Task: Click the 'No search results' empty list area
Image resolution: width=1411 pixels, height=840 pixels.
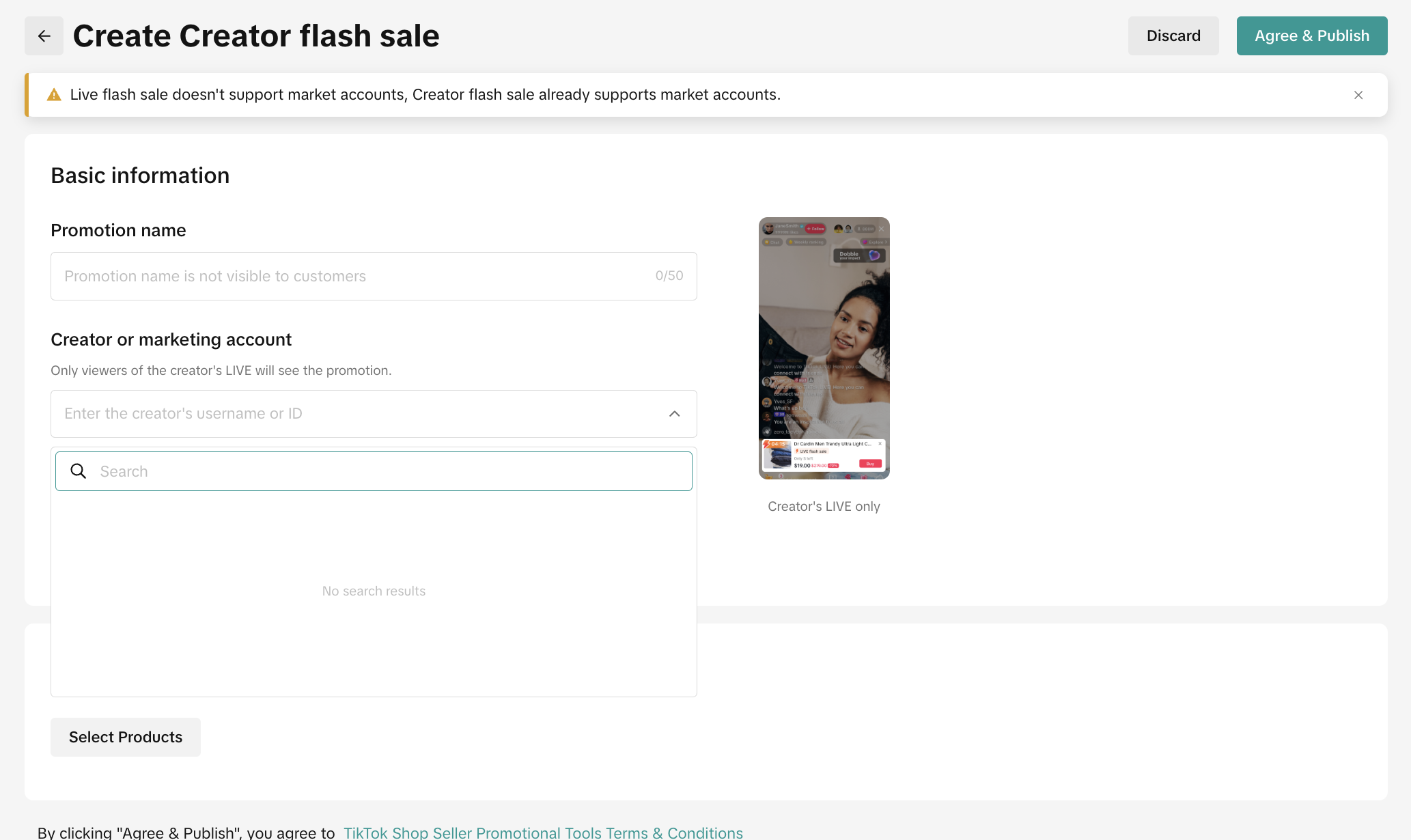Action: pos(374,591)
